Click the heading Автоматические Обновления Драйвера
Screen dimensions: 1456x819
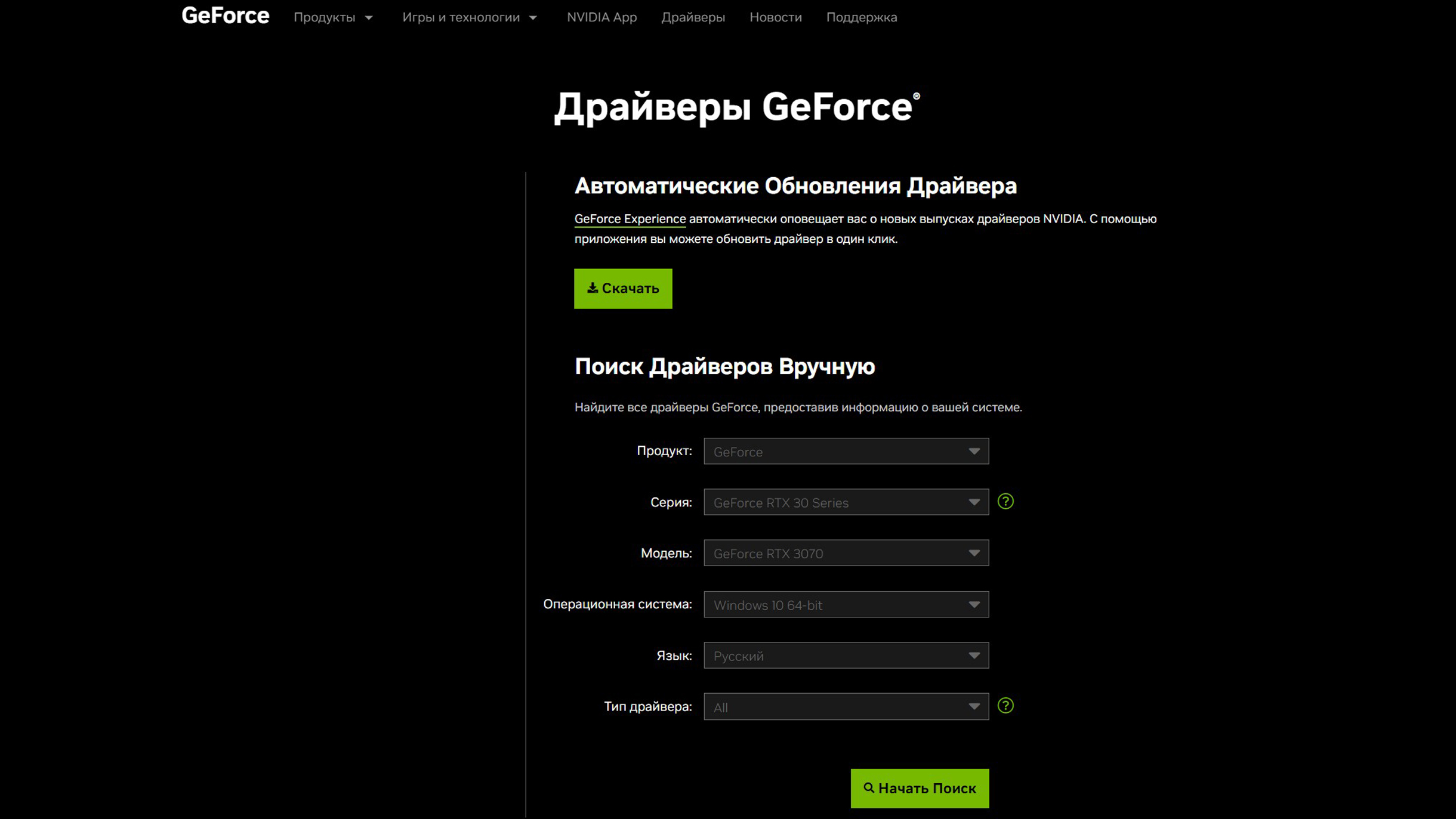pos(795,186)
